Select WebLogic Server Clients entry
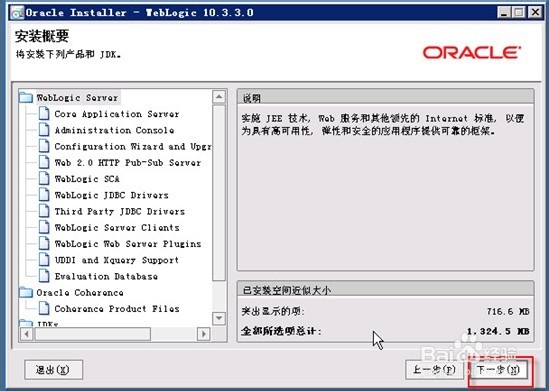 coord(117,228)
